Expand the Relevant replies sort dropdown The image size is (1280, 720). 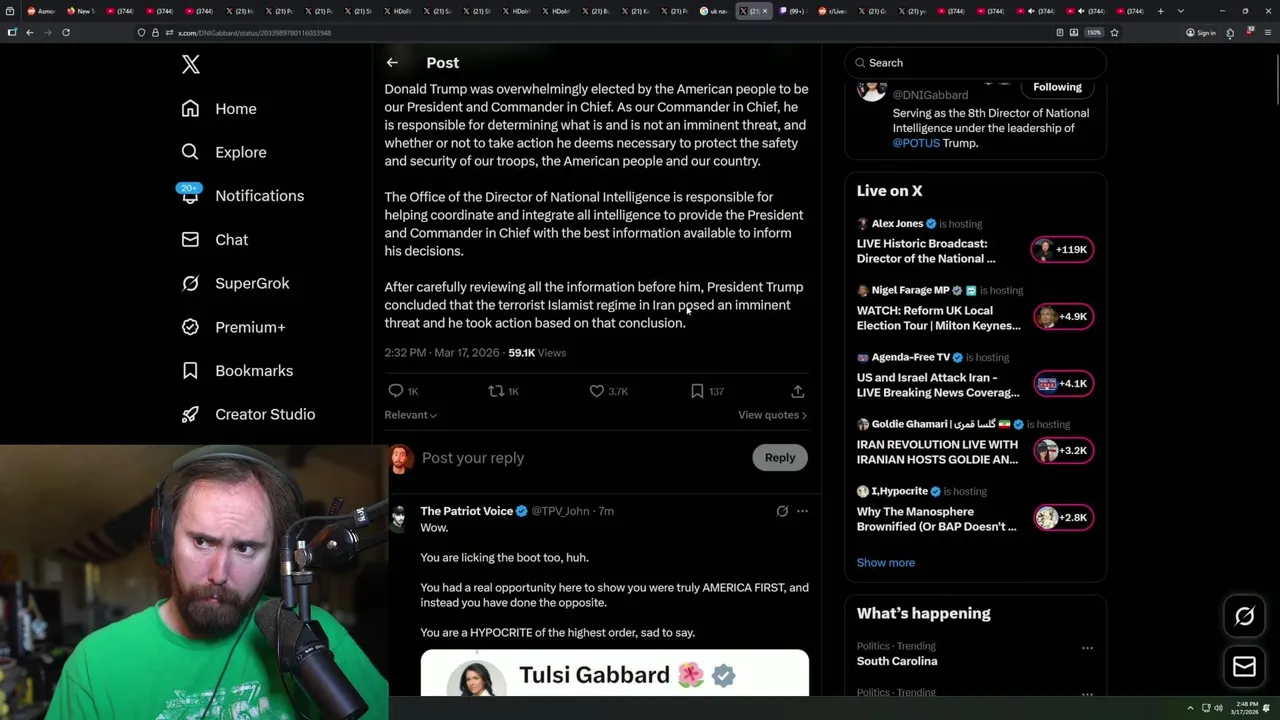coord(410,415)
